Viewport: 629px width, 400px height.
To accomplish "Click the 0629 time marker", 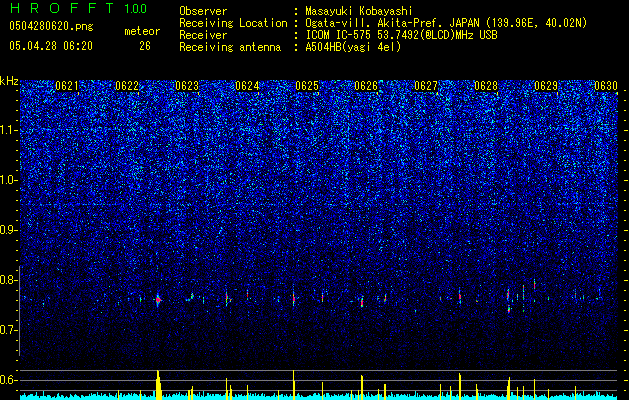I will pyautogui.click(x=546, y=86).
